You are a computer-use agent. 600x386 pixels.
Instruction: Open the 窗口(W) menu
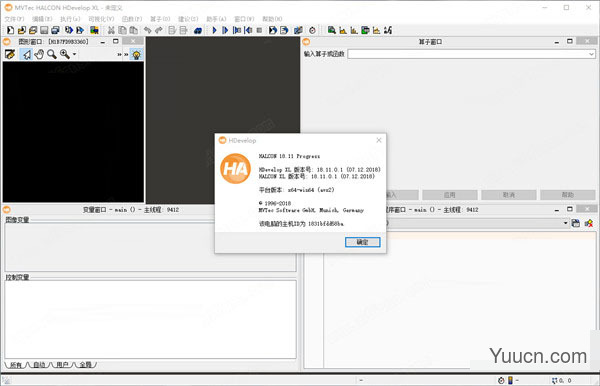244,19
